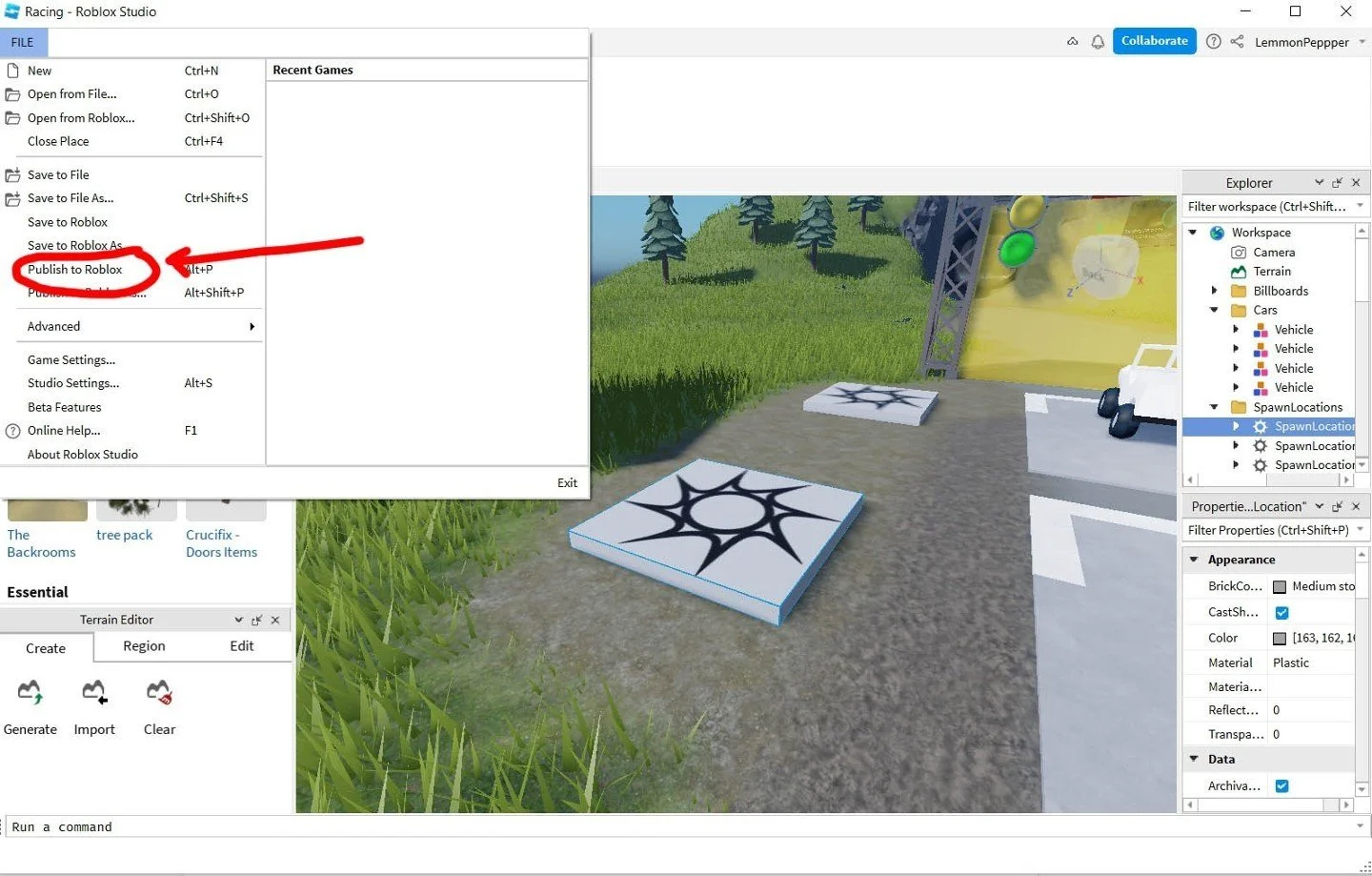
Task: Click the Import terrain icon
Action: [94, 693]
